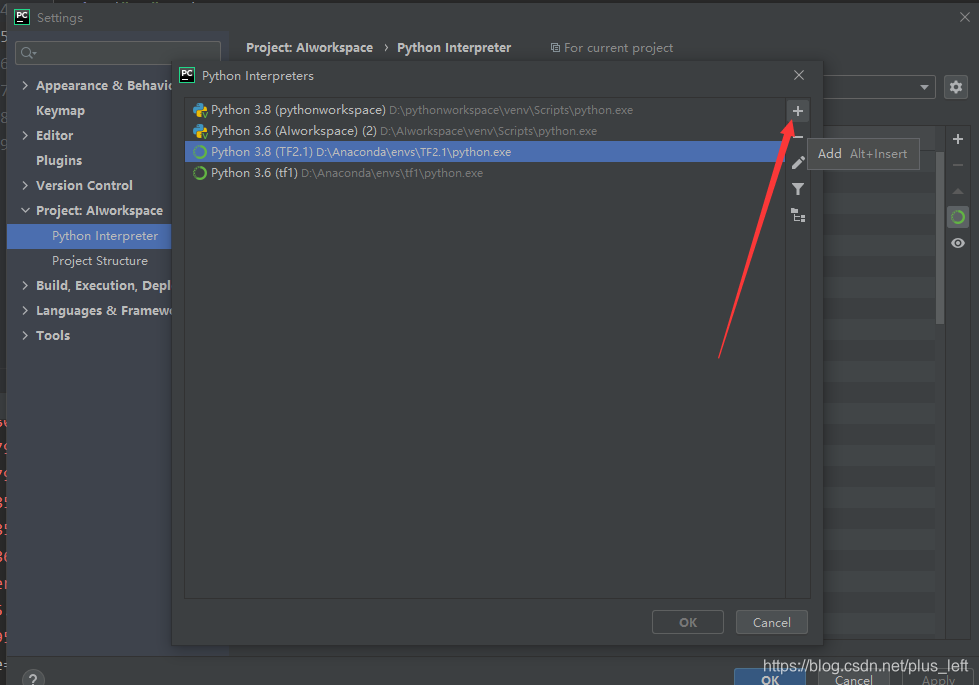
Task: Select Python 3.8 (TF2.1) interpreter row
Action: 485,152
